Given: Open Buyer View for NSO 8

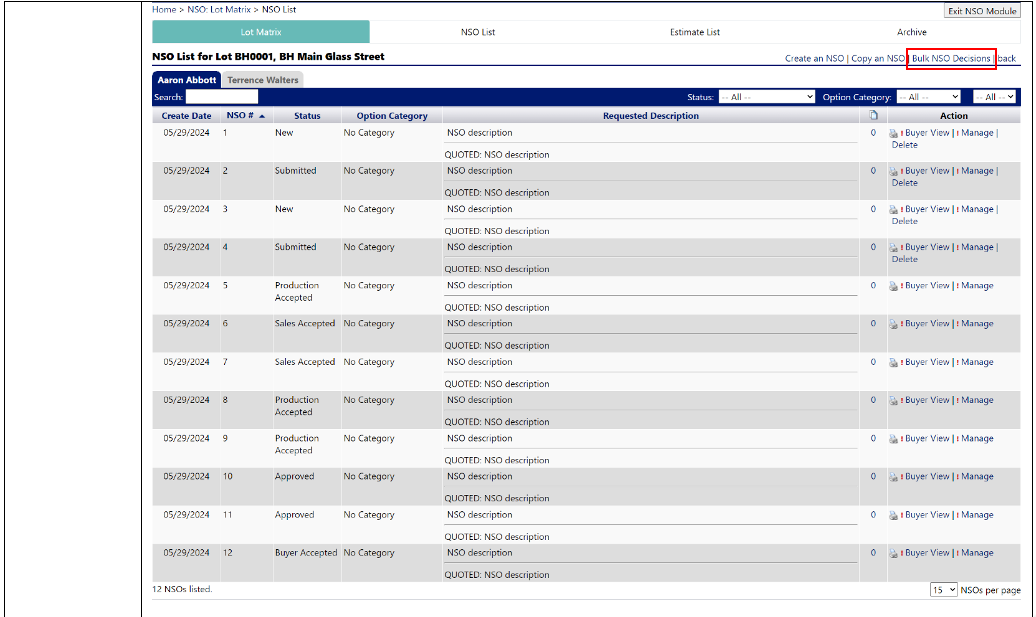Looking at the screenshot, I should [927, 400].
